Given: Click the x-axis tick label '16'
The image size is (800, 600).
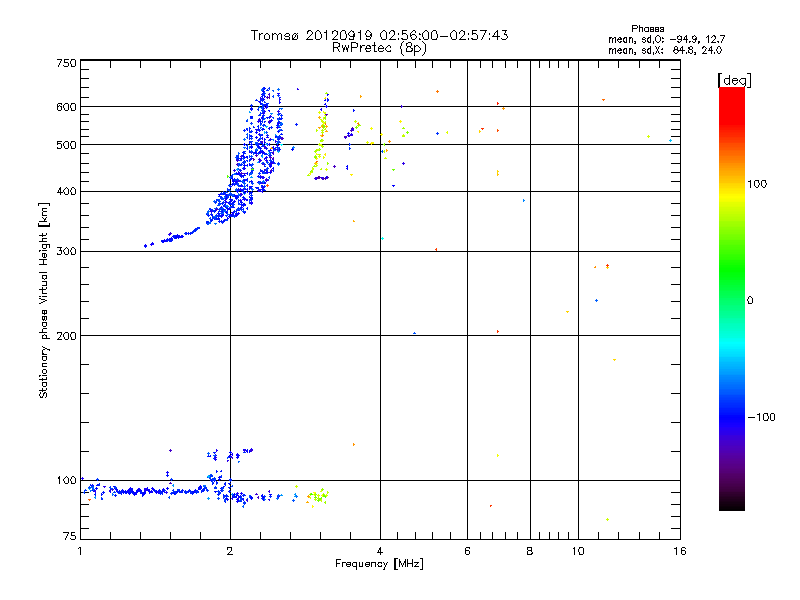Looking at the screenshot, I should click(680, 551).
